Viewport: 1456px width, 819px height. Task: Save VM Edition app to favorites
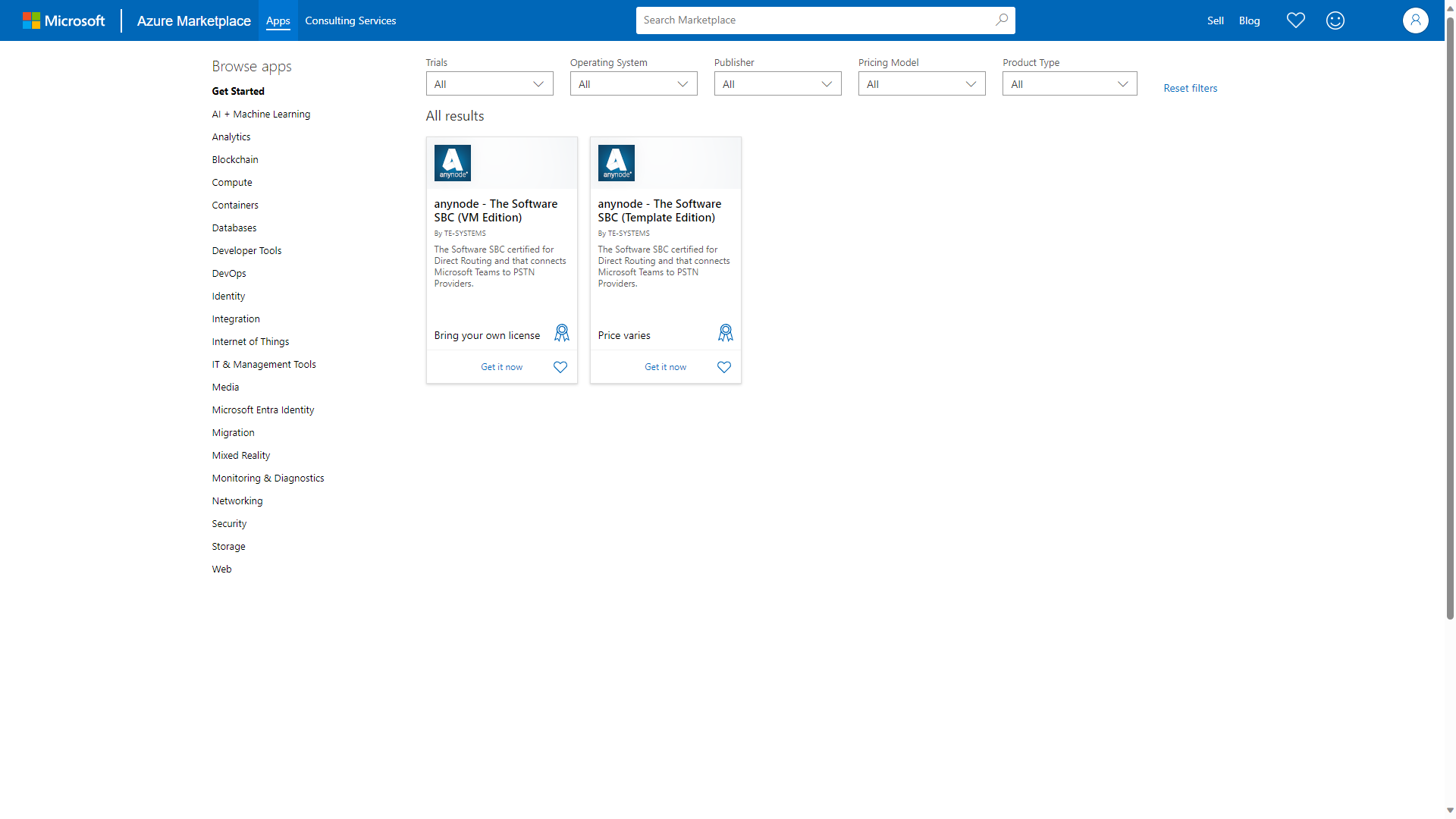coord(561,367)
